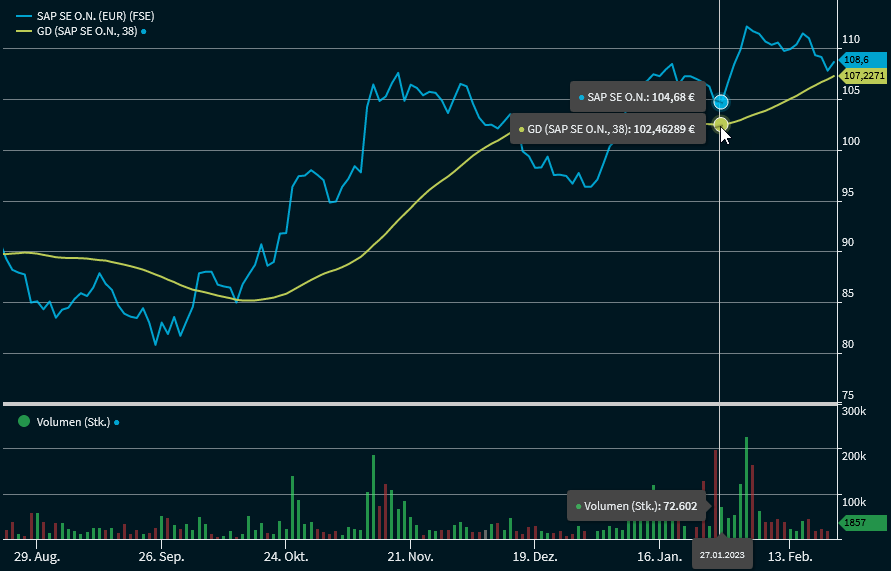Click the blue dot next to Volumen (Stk.)

click(116, 422)
